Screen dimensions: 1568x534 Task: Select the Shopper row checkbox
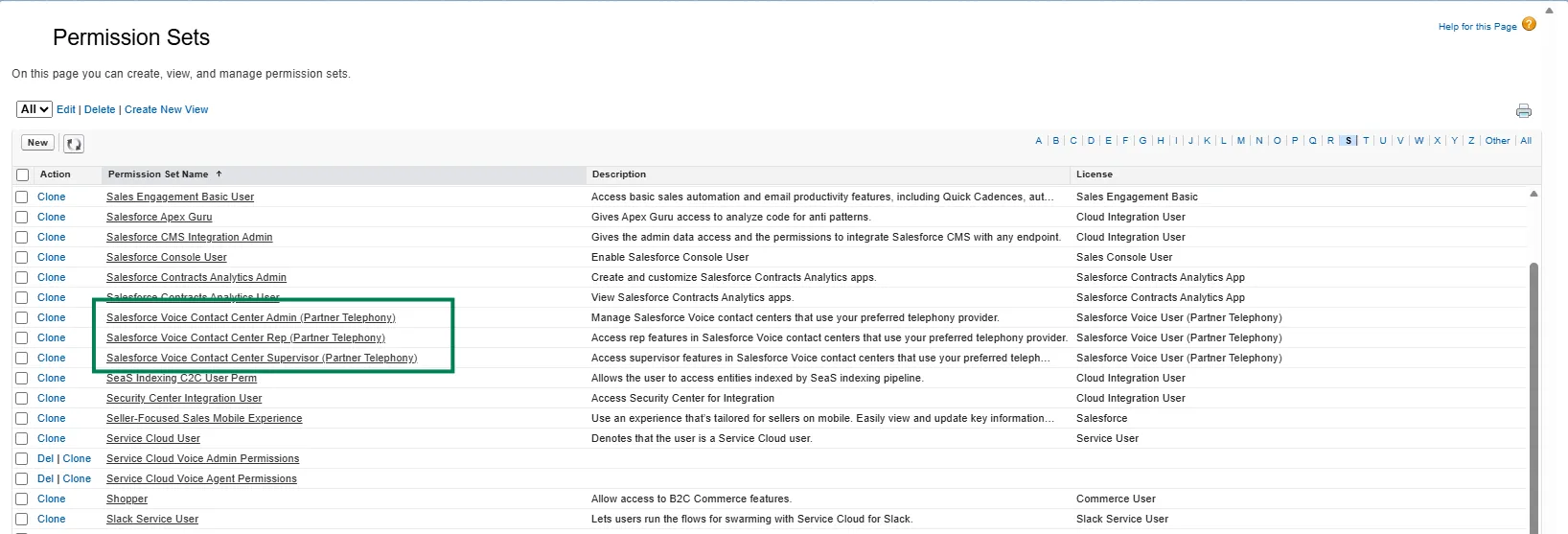point(22,499)
